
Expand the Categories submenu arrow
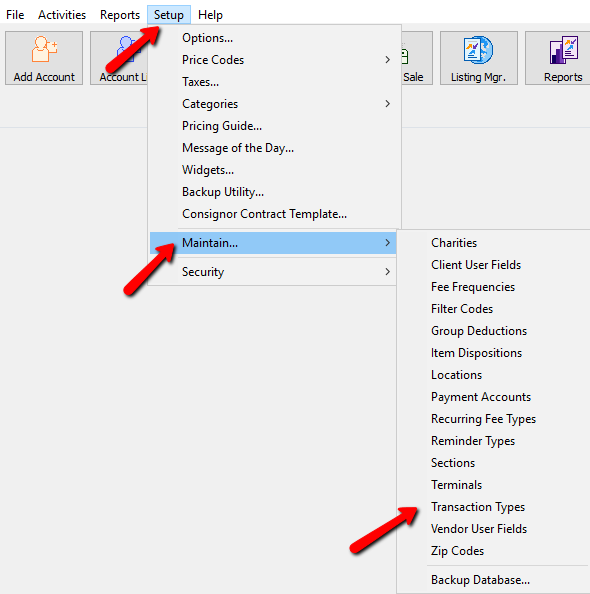(387, 104)
